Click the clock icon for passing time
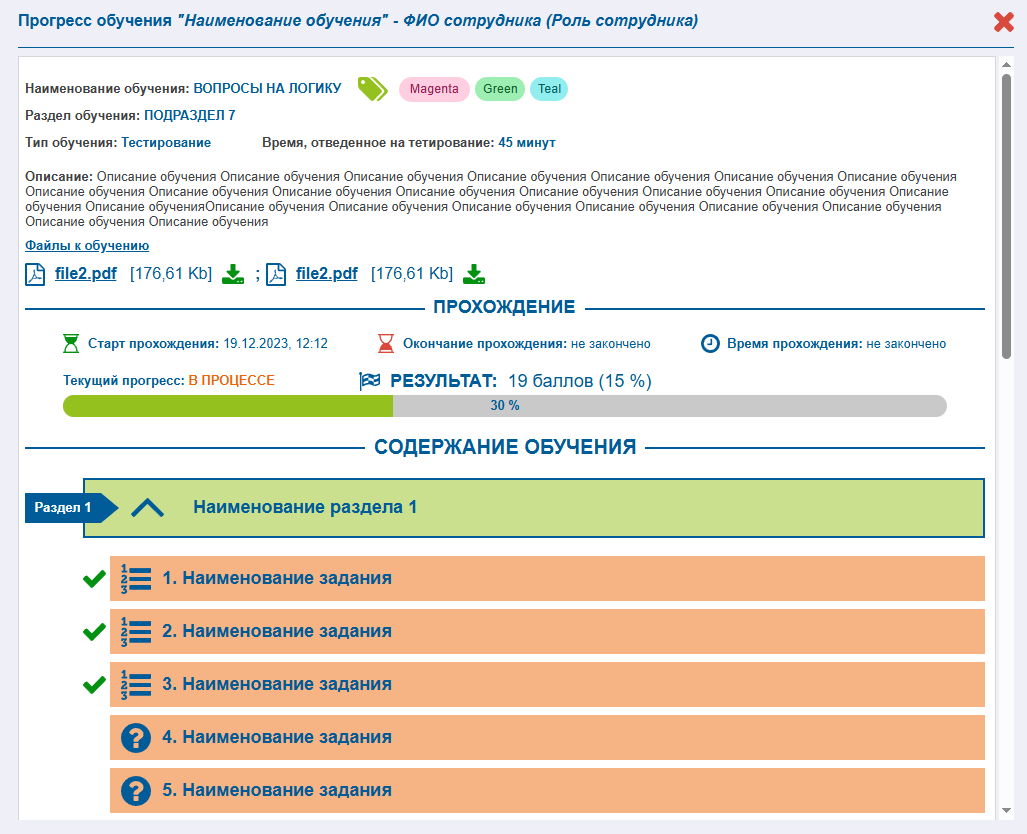The width and height of the screenshot is (1027, 834). point(710,343)
